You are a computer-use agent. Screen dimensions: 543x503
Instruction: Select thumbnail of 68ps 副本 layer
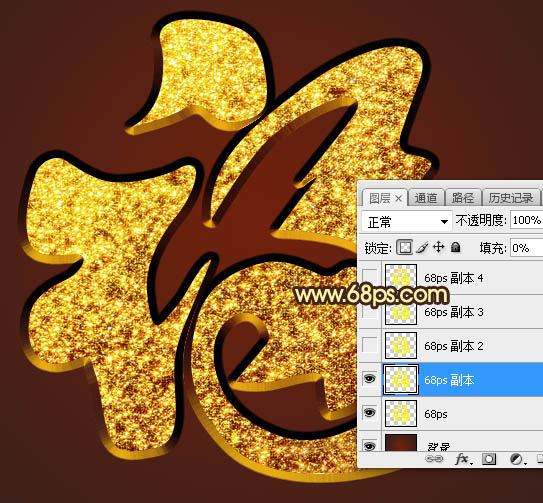[x=401, y=379]
